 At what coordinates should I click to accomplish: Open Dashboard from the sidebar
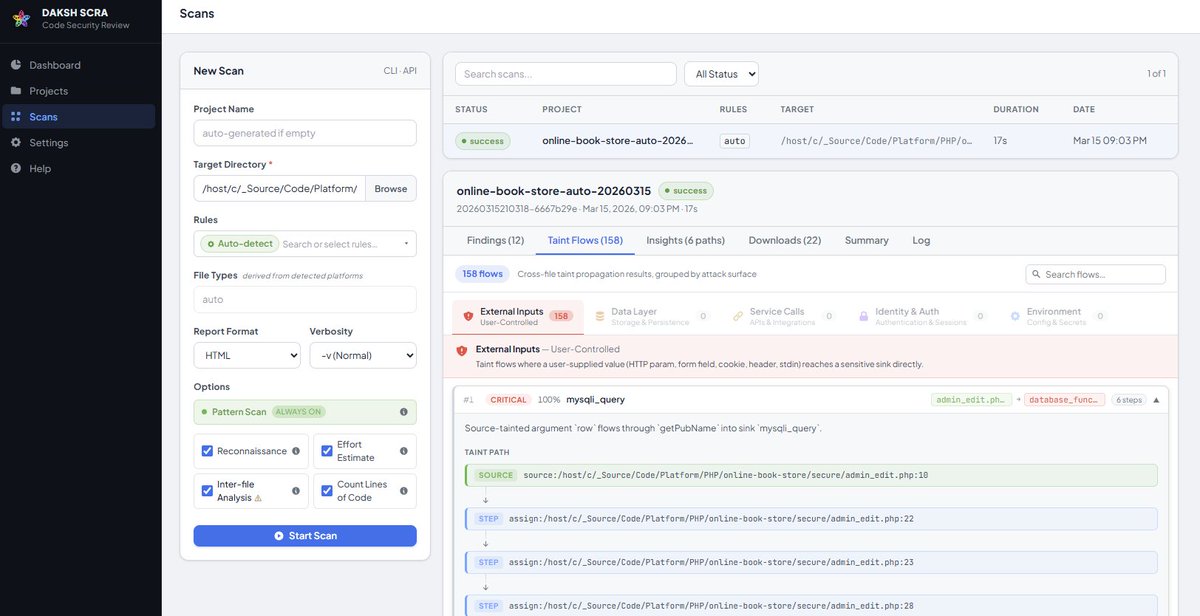click(78, 65)
